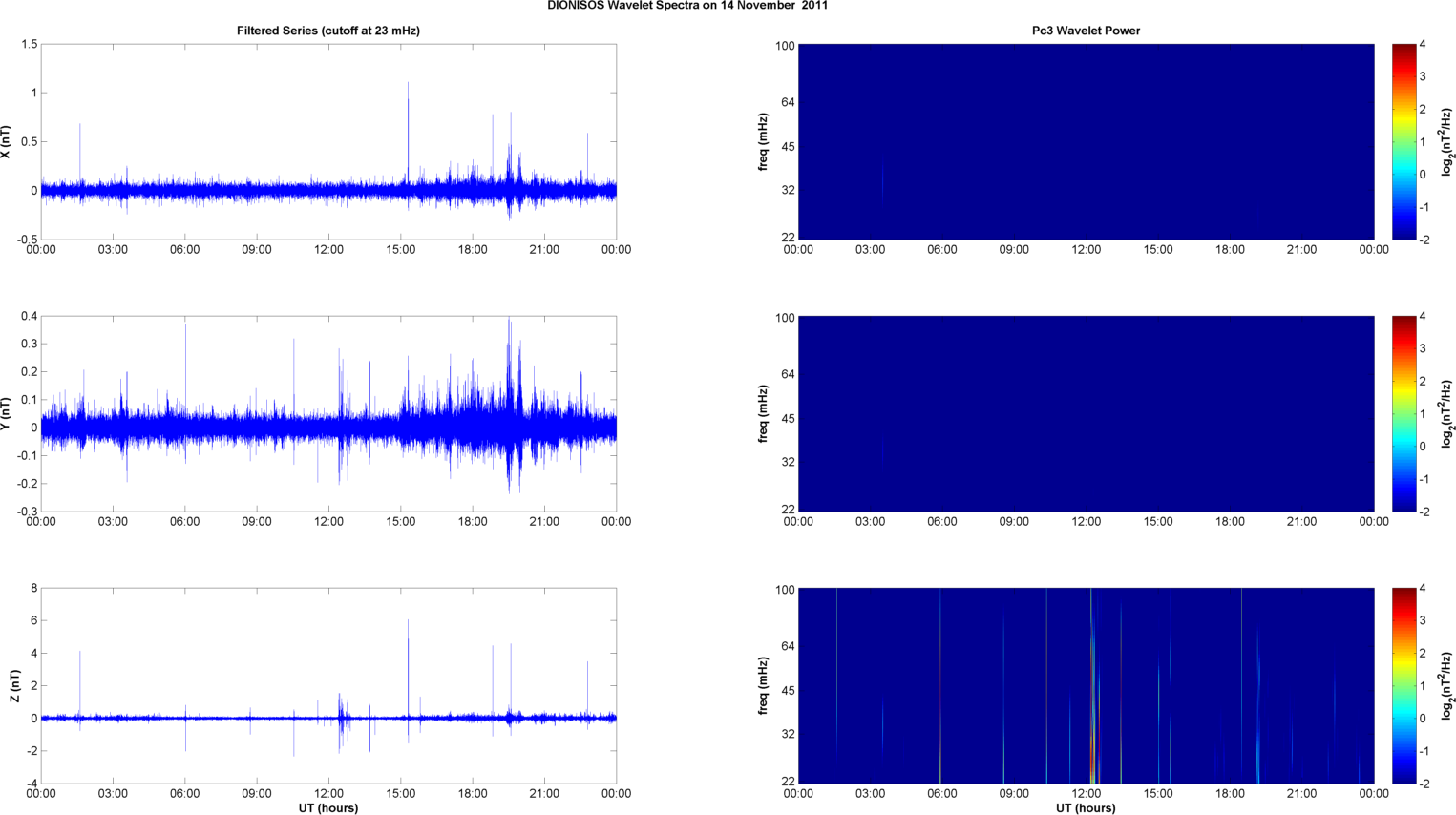The width and height of the screenshot is (1456, 815).
Task: Click the "100" frequency tick on the top spectrogram
Action: [x=785, y=46]
